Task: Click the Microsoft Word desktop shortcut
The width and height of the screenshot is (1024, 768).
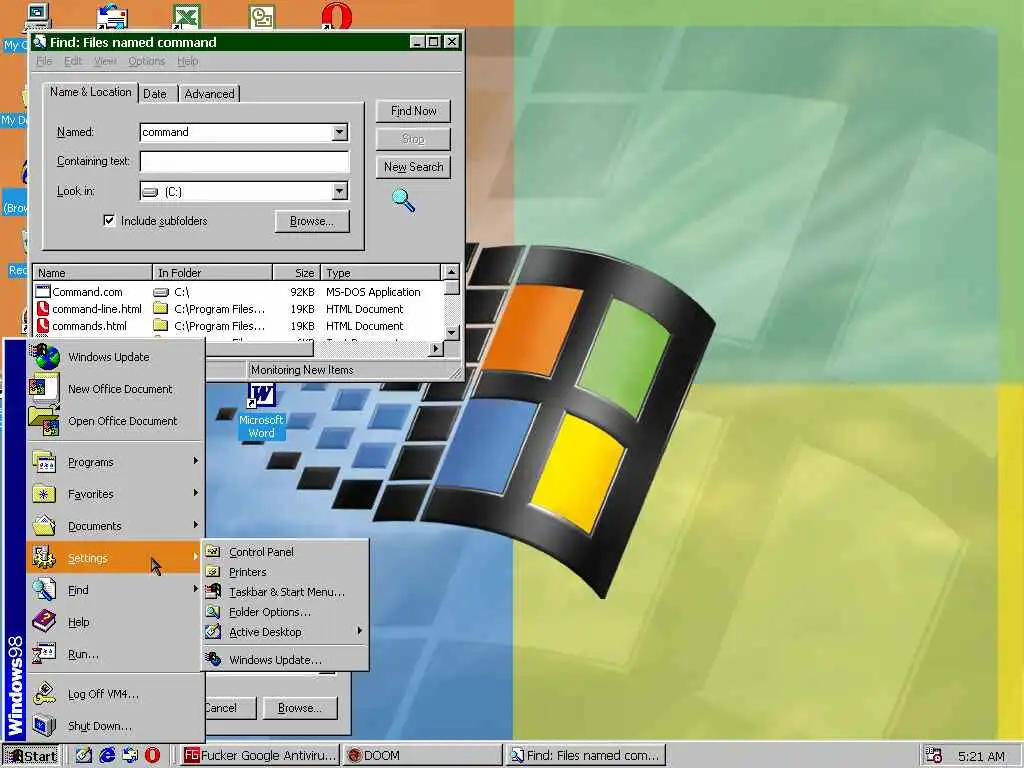Action: pos(261,411)
